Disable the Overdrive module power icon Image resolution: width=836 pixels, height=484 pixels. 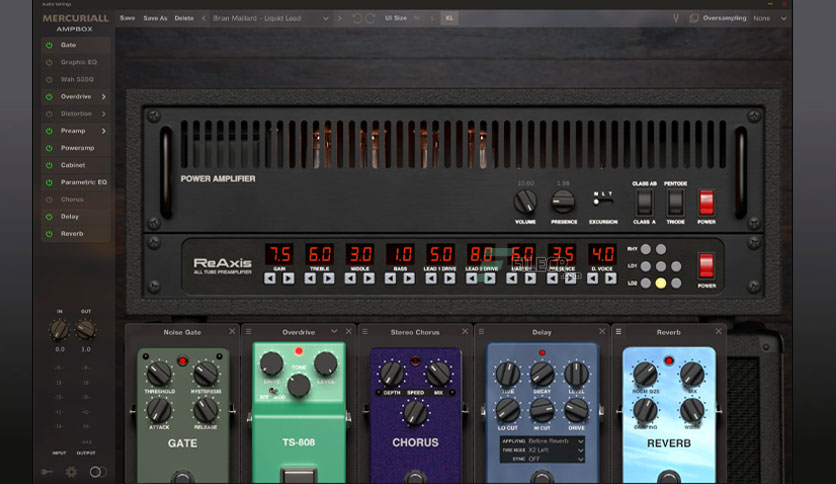click(x=49, y=96)
